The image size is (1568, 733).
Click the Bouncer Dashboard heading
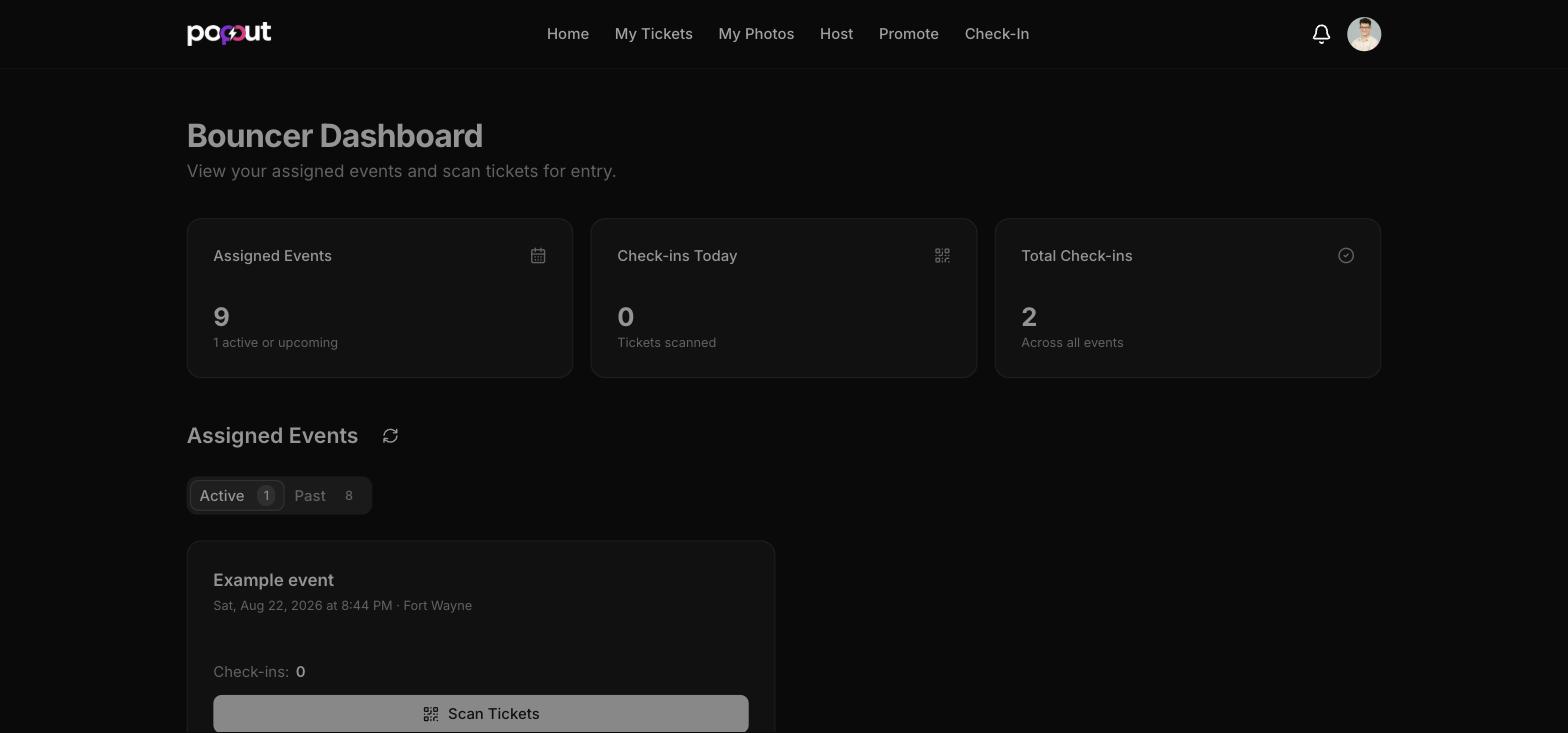coord(335,136)
